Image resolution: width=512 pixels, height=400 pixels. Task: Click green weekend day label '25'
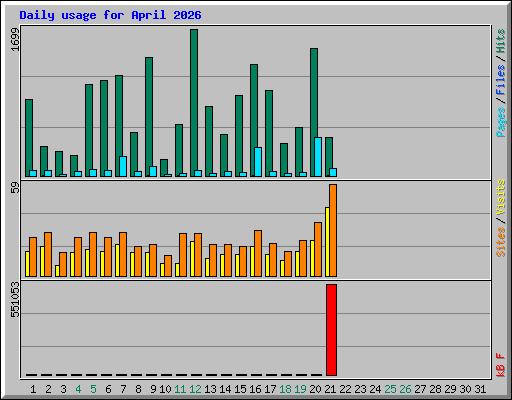point(390,389)
